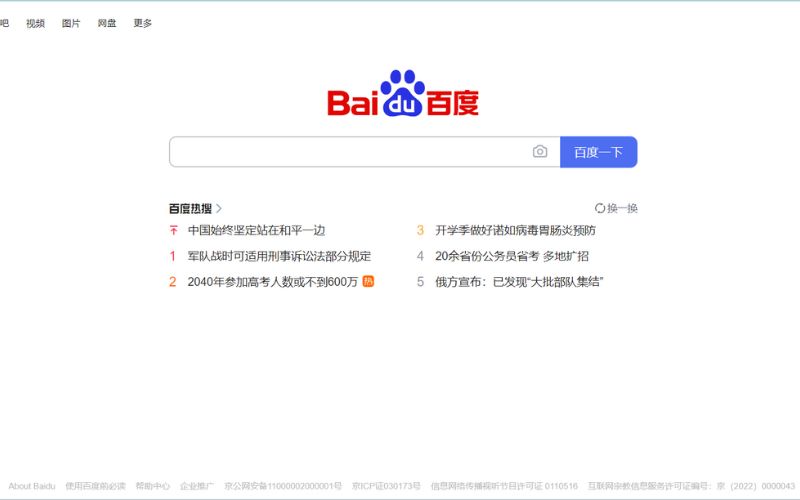This screenshot has width=800, height=500.
Task: Open 互联网宗教信息服务许可证编号 footer link
Action: 691,486
